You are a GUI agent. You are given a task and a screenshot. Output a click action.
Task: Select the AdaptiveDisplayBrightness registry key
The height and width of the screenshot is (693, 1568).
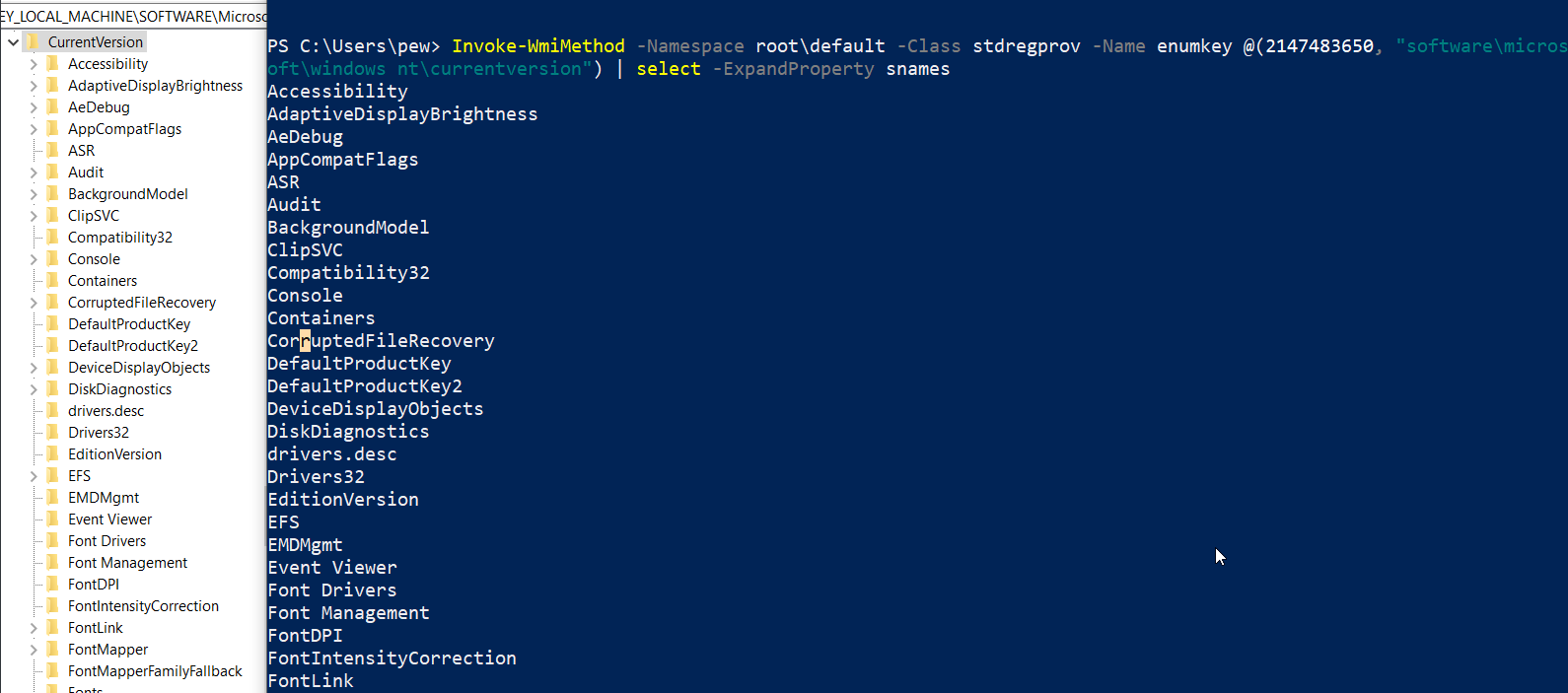155,86
